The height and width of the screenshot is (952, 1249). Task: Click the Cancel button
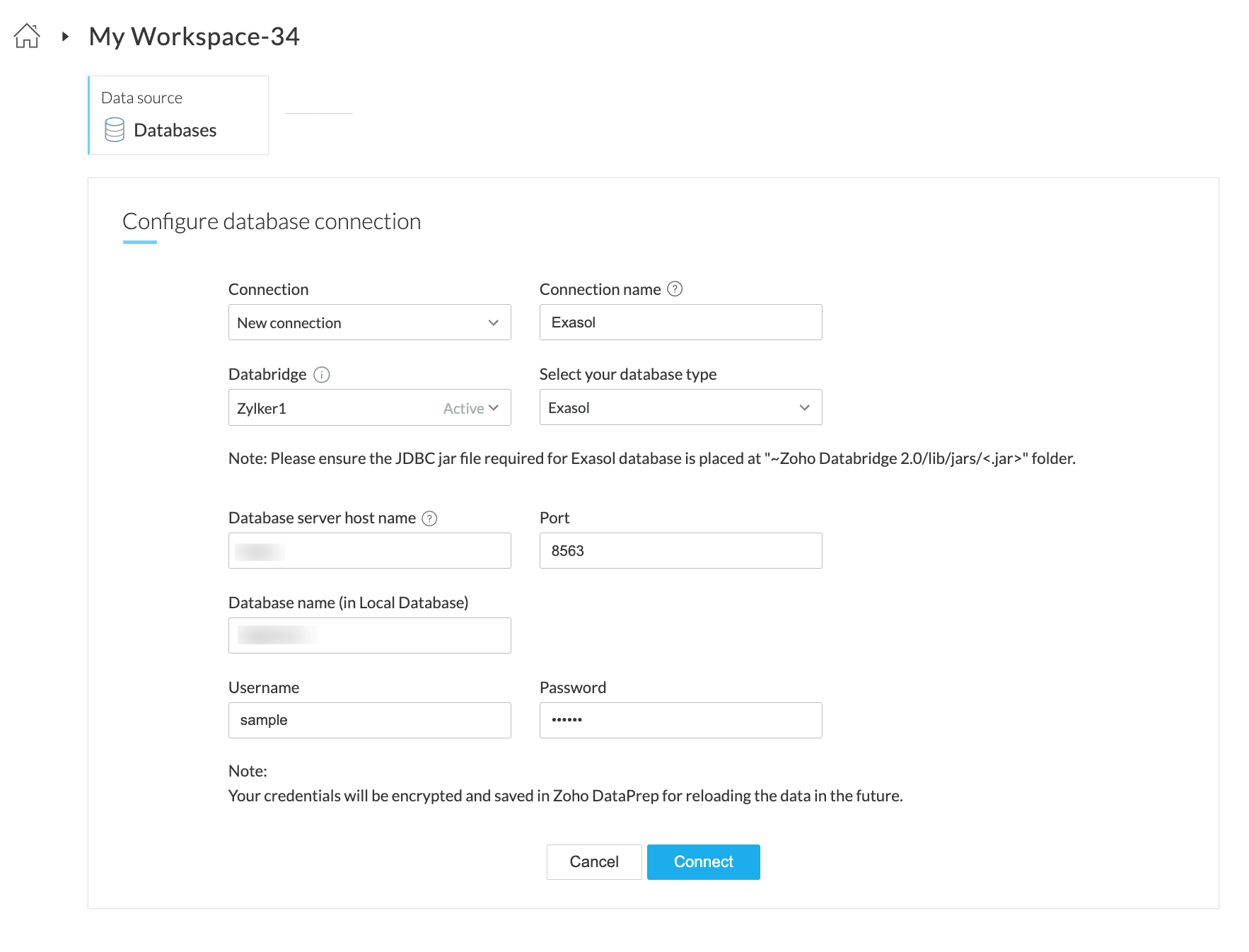(x=594, y=861)
